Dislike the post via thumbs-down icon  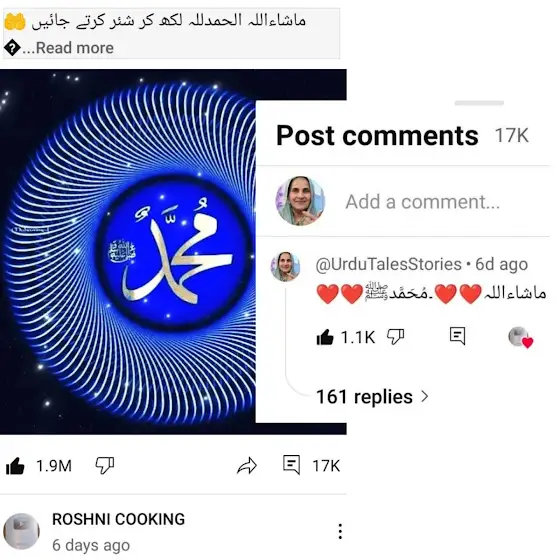click(x=105, y=466)
